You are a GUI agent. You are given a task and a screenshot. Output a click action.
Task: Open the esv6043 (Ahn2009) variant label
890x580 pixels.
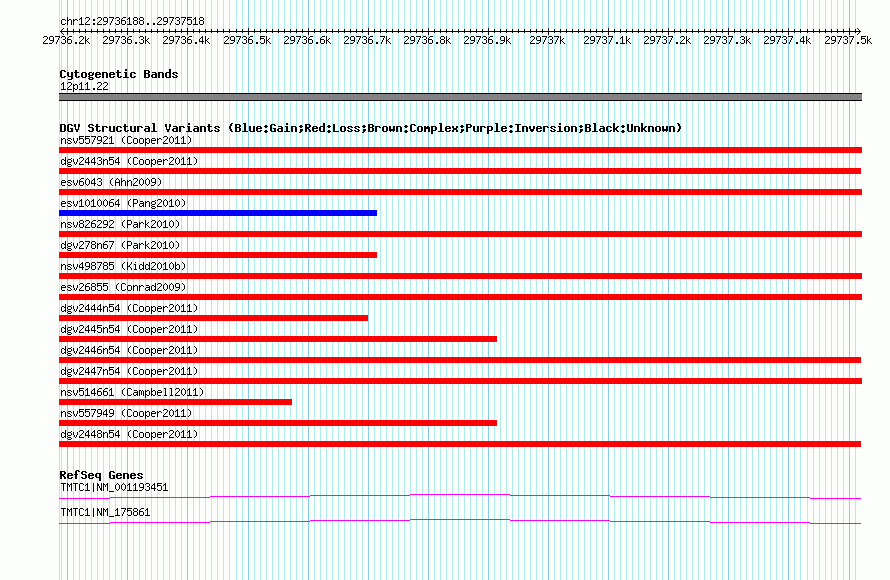tap(111, 182)
